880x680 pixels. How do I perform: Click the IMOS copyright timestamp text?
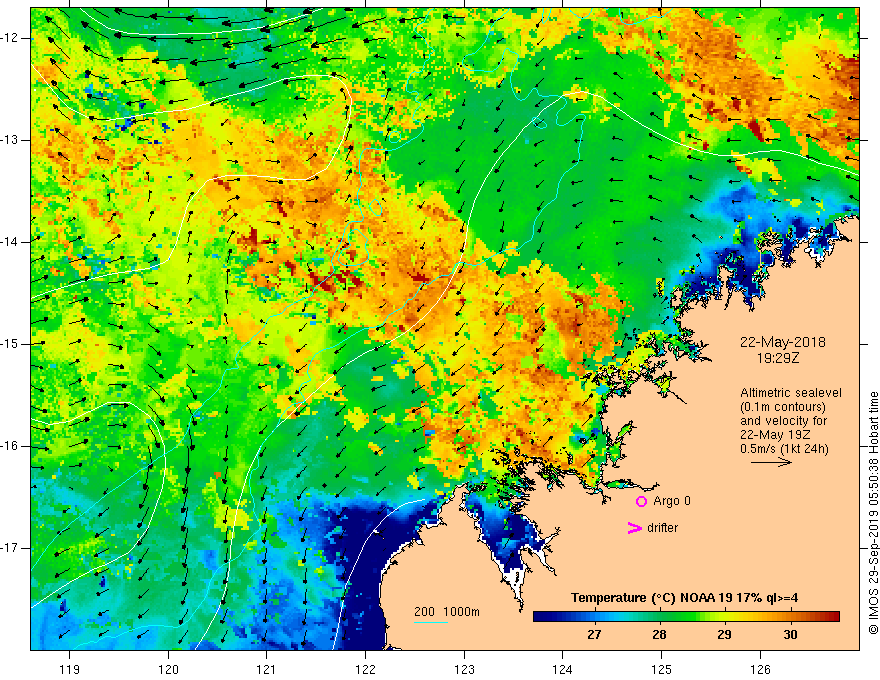(x=873, y=513)
